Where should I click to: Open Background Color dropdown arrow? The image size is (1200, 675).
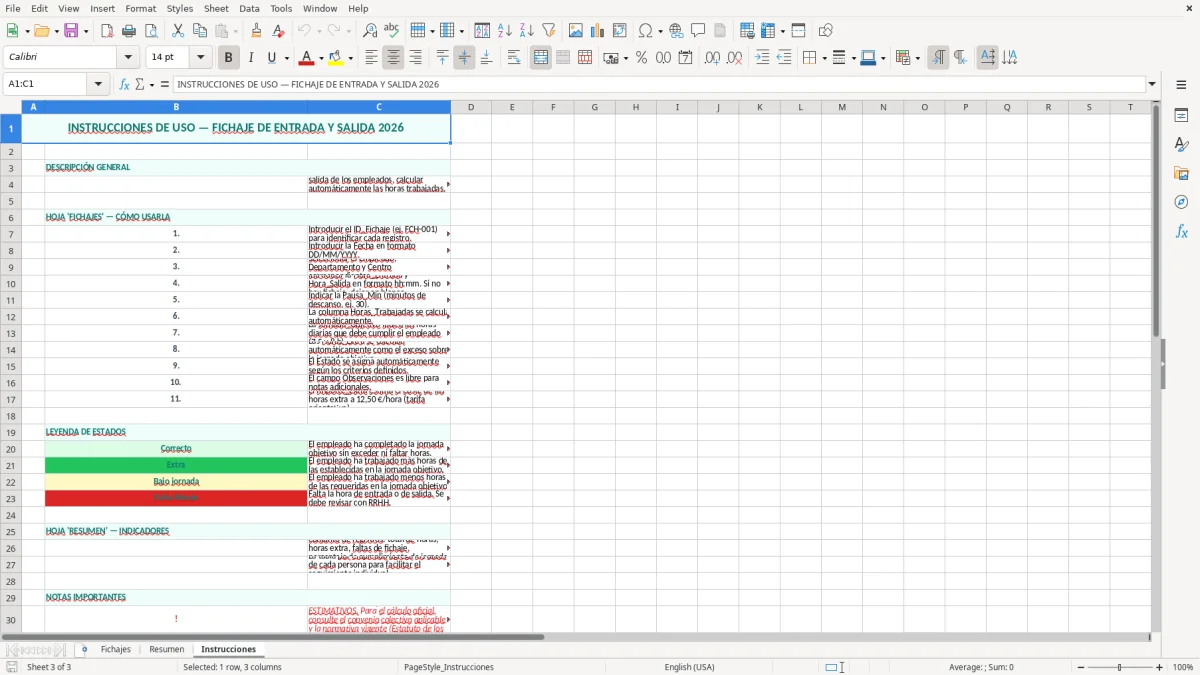pyautogui.click(x=350, y=58)
